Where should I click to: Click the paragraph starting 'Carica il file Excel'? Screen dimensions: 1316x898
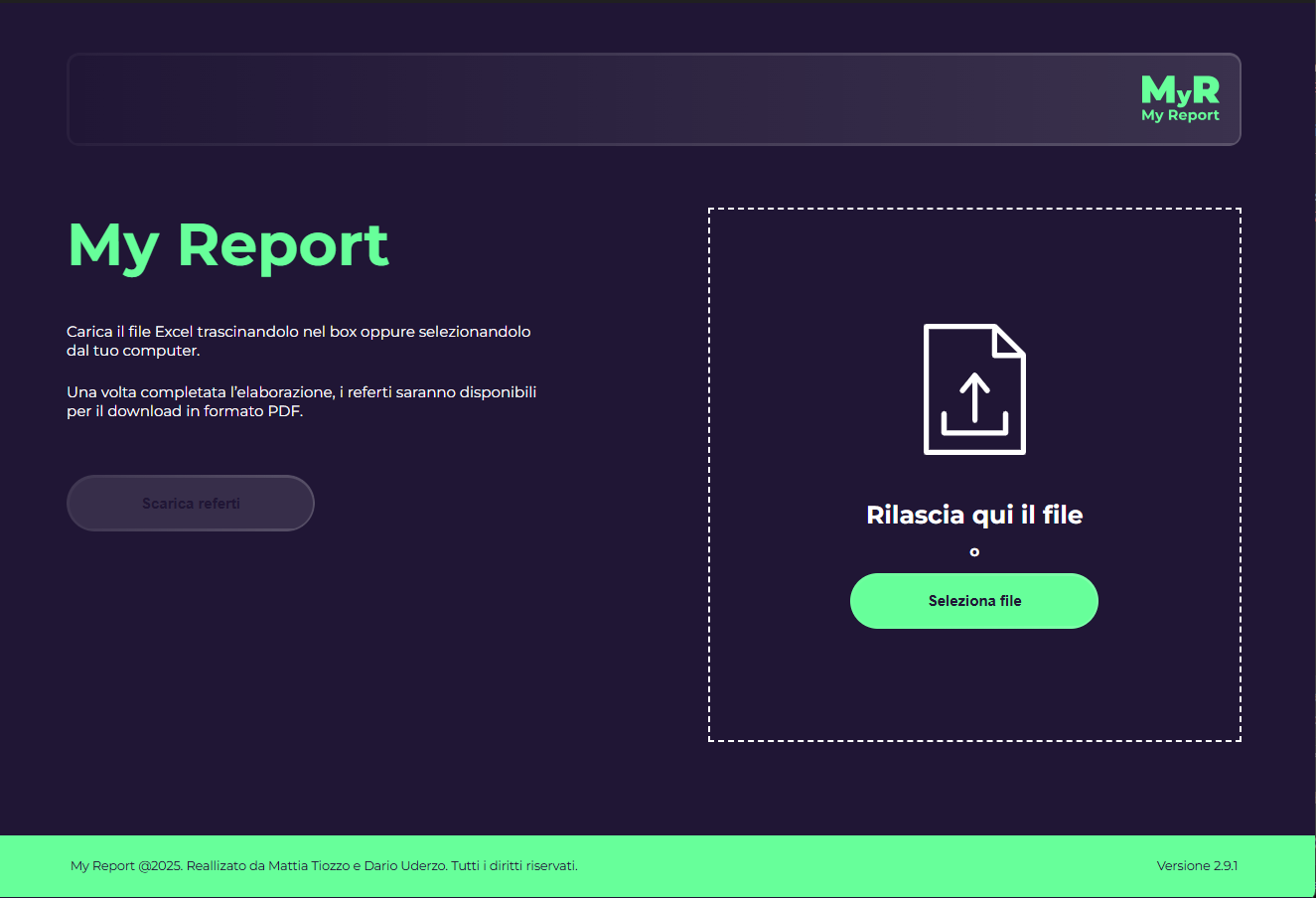pos(299,341)
